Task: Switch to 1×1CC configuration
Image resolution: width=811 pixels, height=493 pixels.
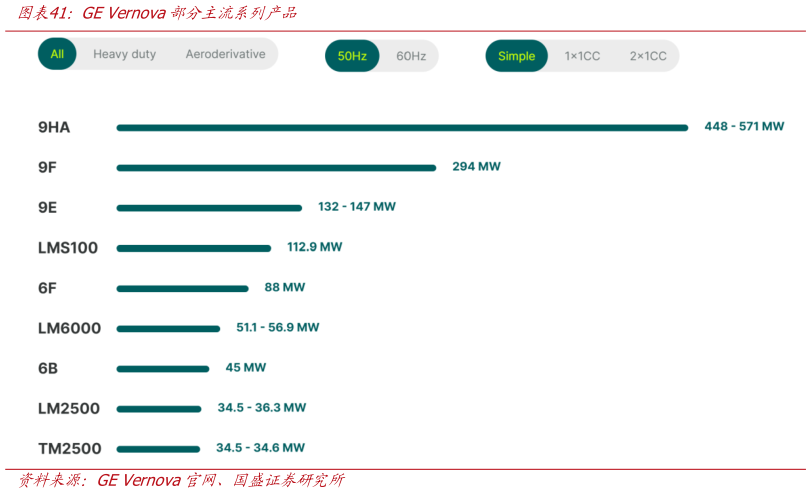Action: point(582,56)
